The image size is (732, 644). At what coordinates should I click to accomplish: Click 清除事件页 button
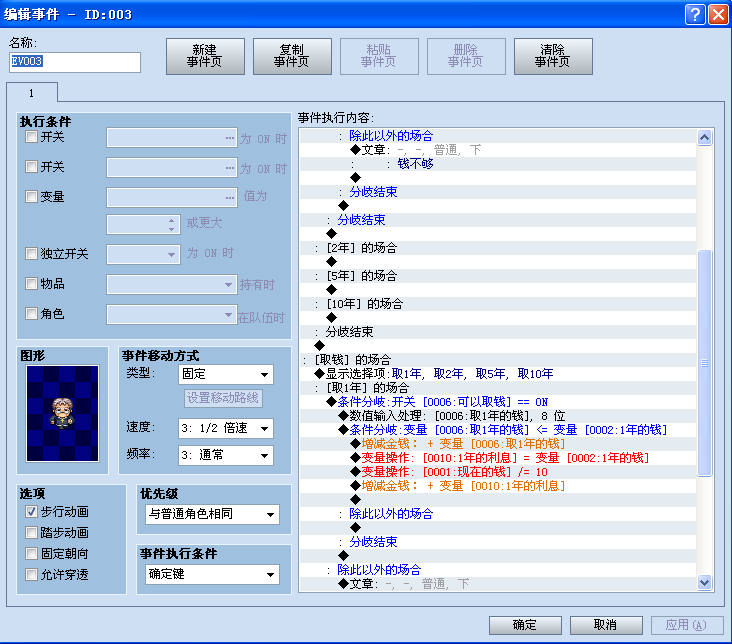(x=553, y=57)
